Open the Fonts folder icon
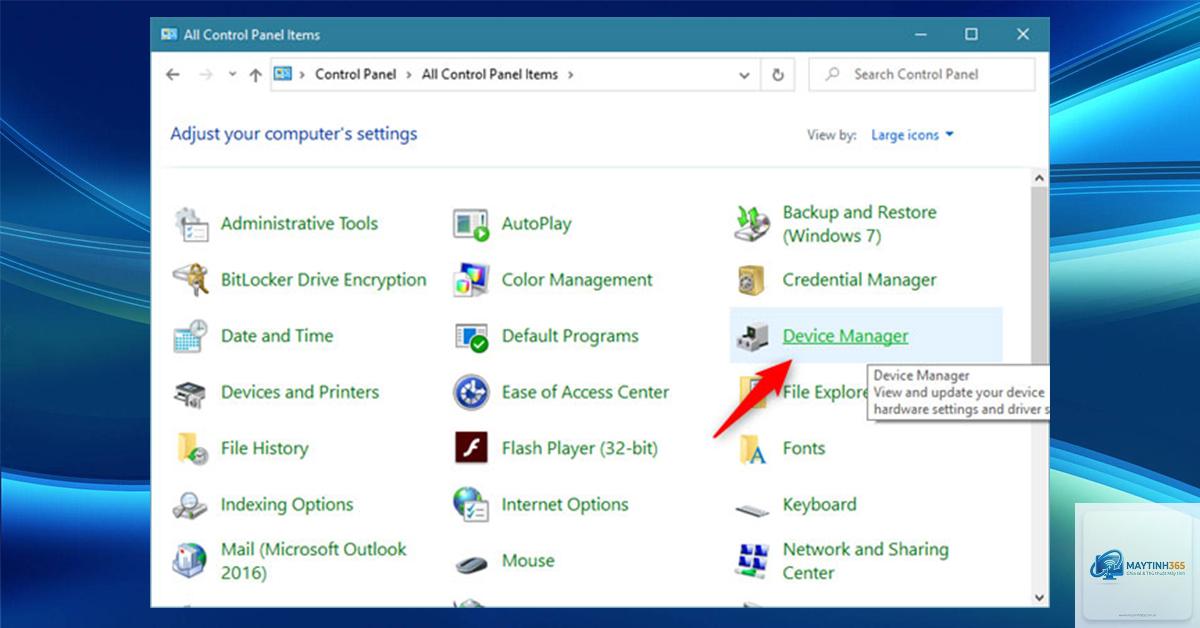Viewport: 1200px width, 628px height. [x=752, y=448]
